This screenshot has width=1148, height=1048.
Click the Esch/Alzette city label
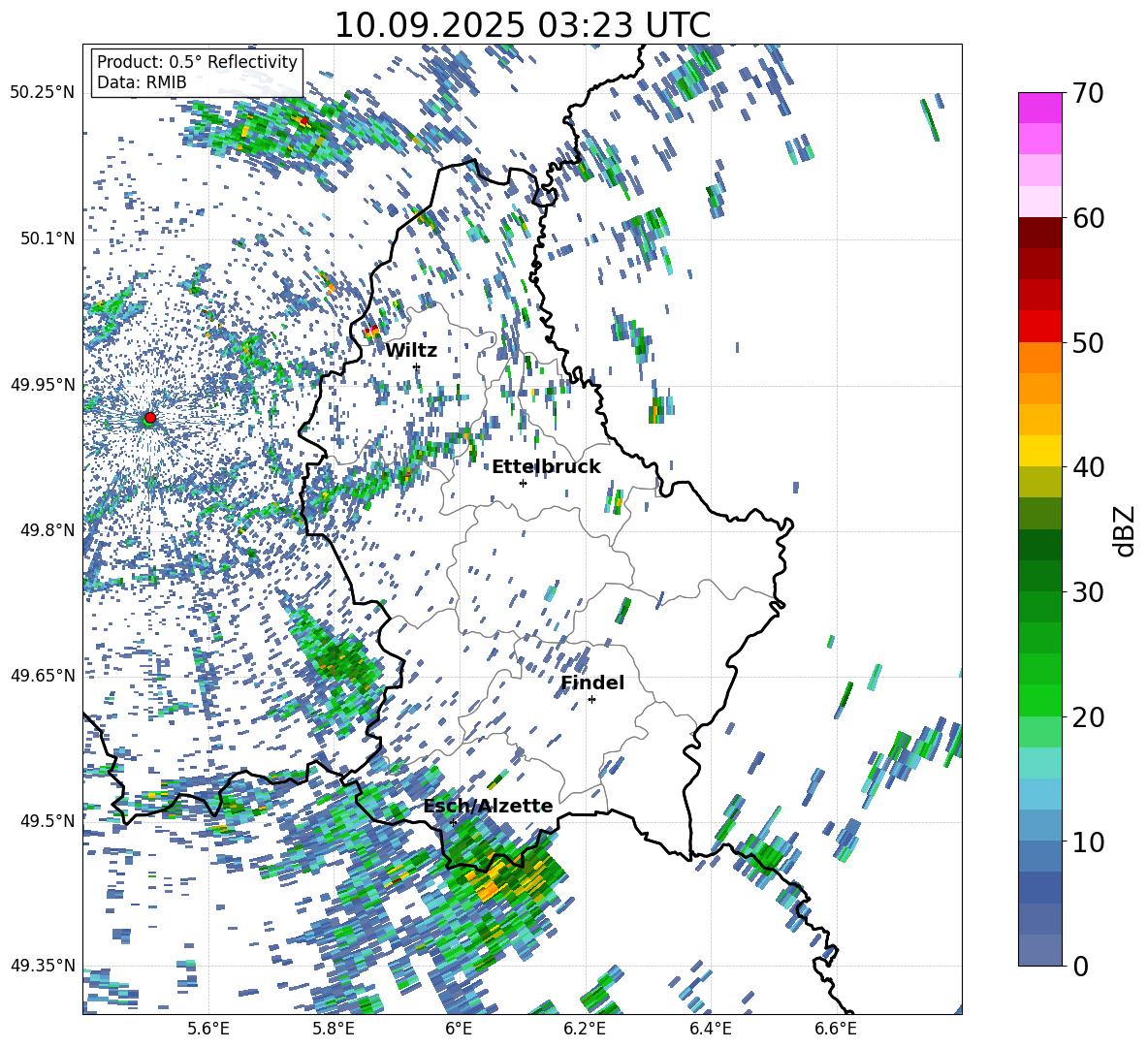489,806
